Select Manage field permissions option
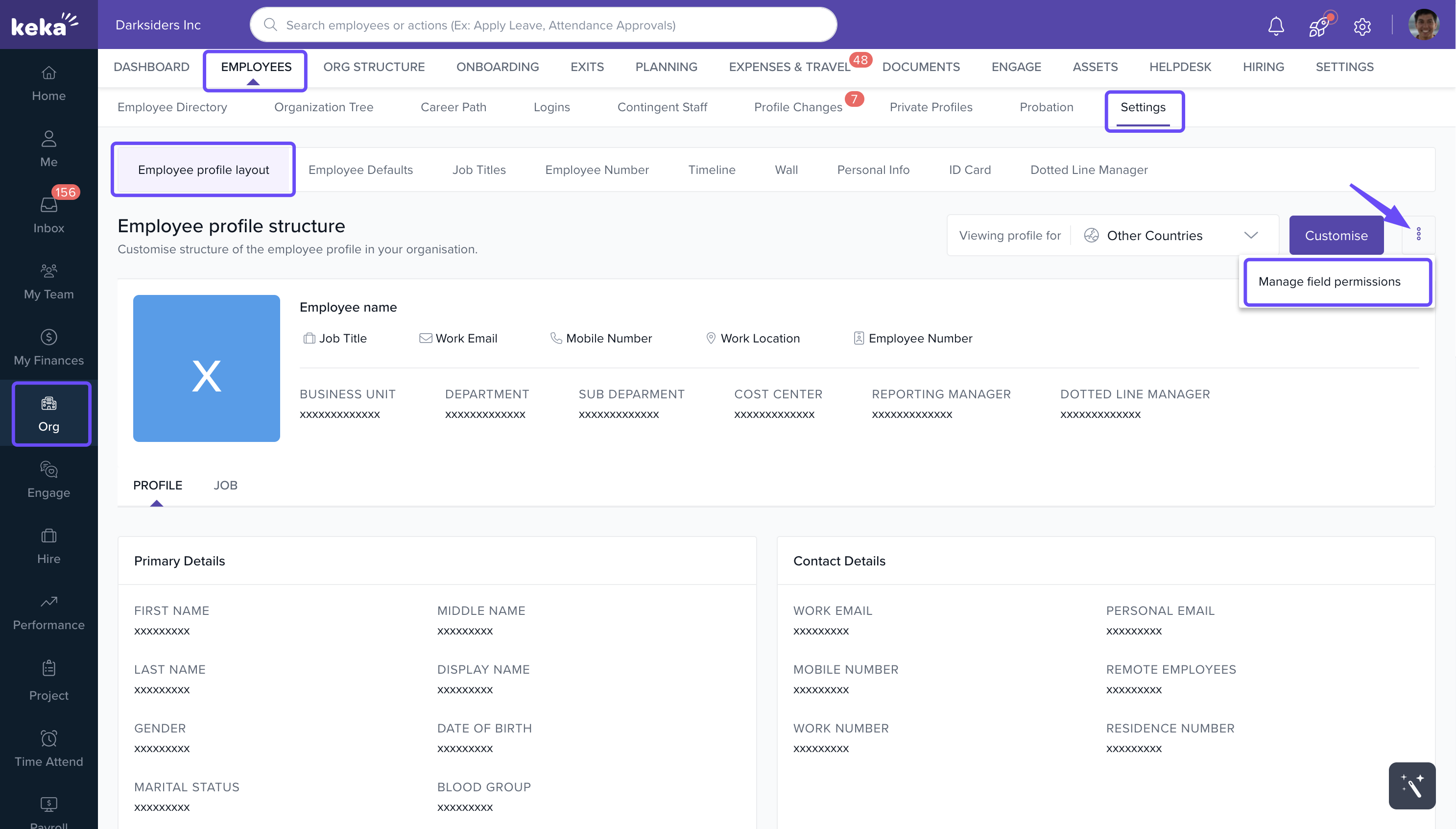The height and width of the screenshot is (829, 1456). click(x=1329, y=282)
